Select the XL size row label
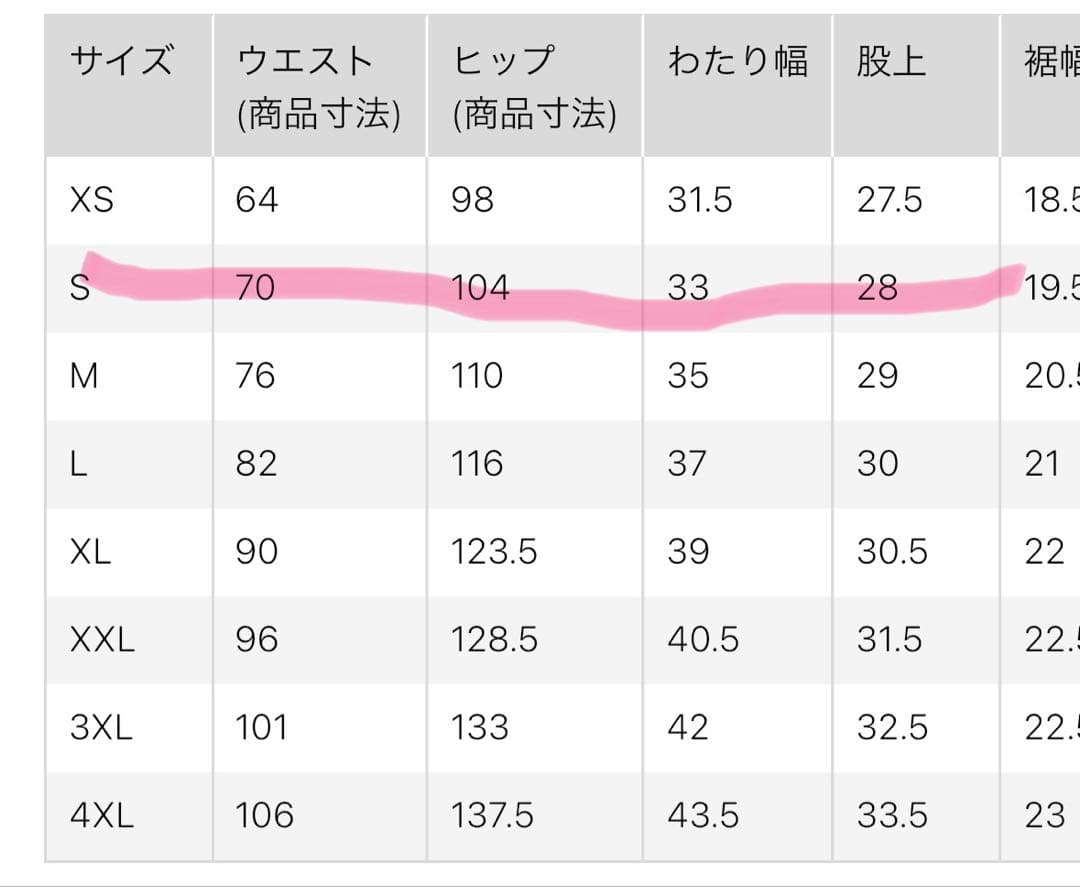 [90, 552]
